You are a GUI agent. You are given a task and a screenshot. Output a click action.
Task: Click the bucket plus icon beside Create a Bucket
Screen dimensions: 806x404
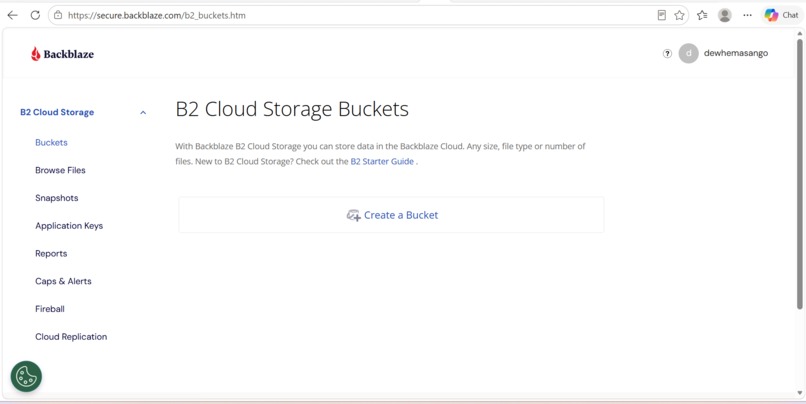pos(353,215)
